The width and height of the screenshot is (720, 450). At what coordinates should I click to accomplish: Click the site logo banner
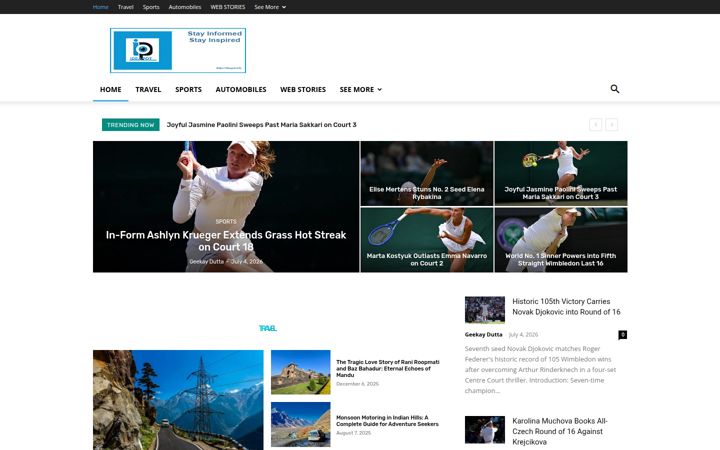[178, 51]
